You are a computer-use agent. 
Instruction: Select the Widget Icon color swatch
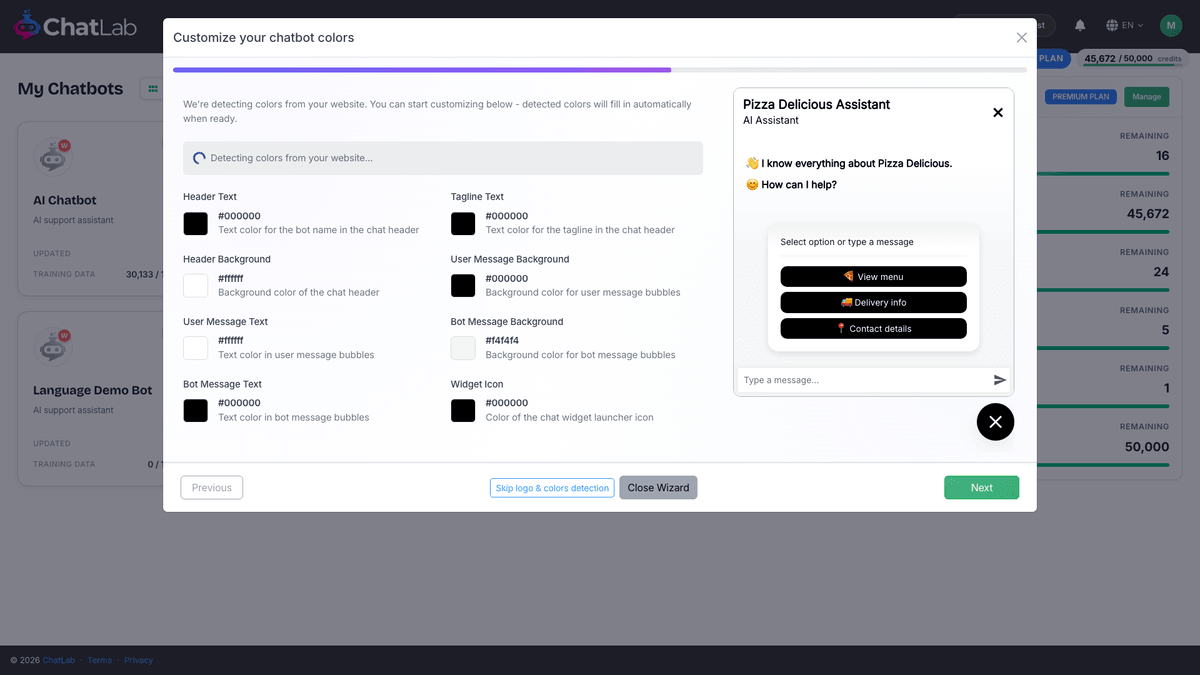click(463, 410)
